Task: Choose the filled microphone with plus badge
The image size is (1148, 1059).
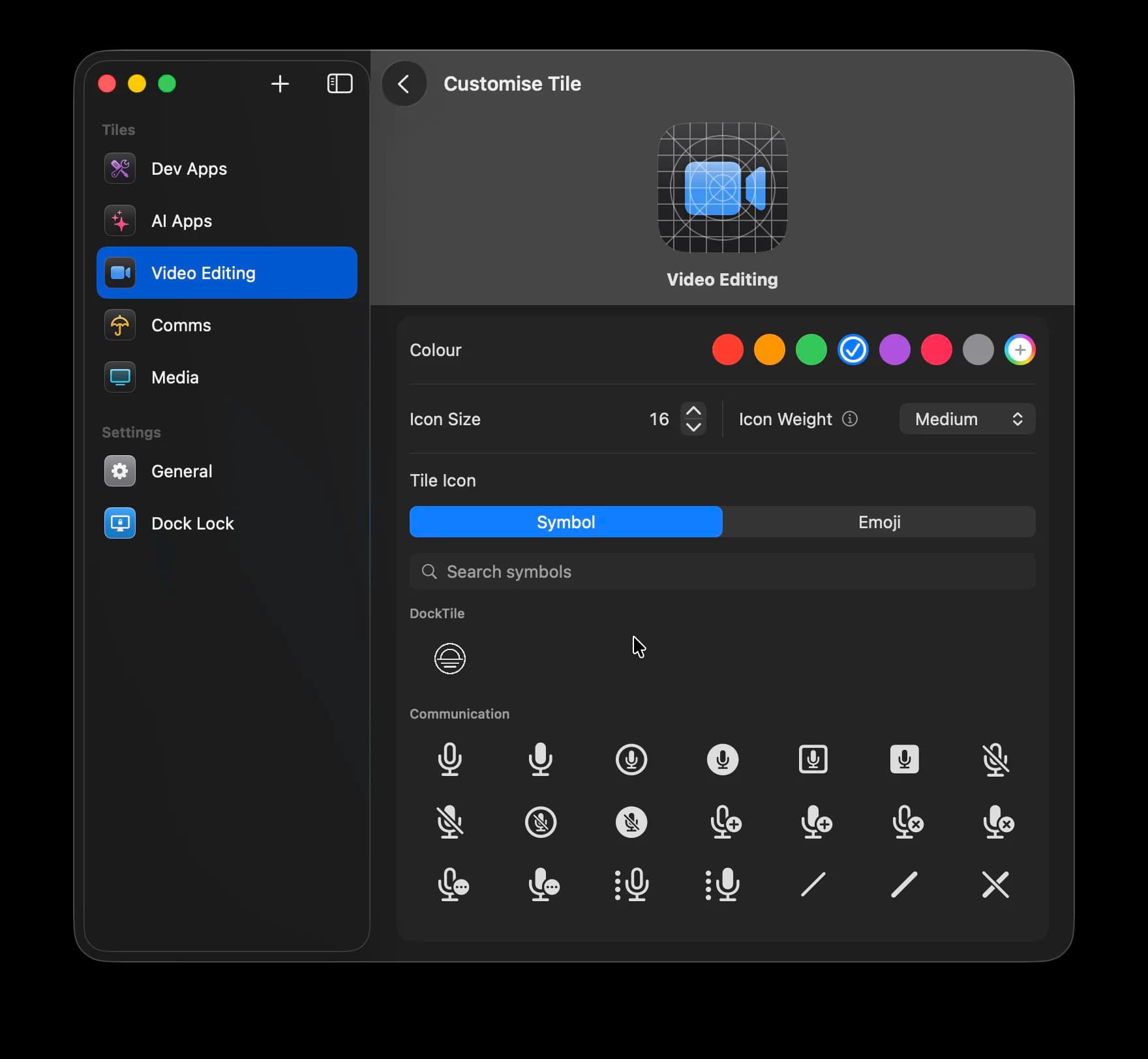Action: (816, 822)
